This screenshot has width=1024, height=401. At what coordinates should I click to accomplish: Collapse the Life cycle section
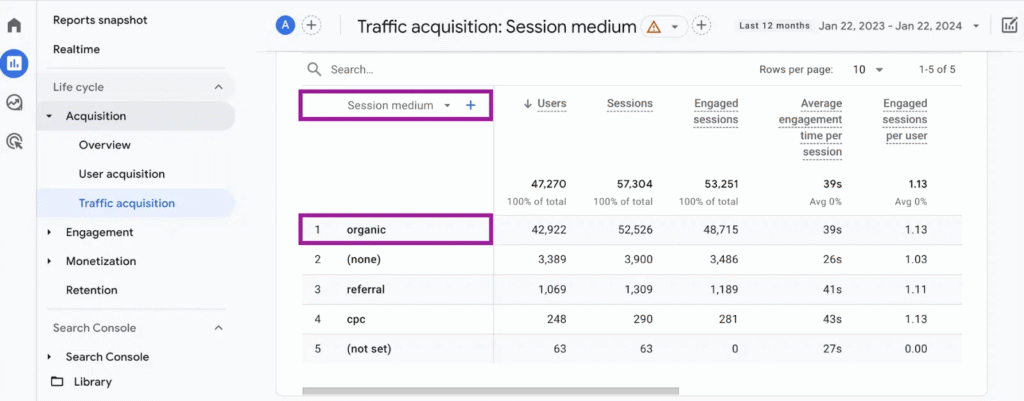(x=219, y=87)
